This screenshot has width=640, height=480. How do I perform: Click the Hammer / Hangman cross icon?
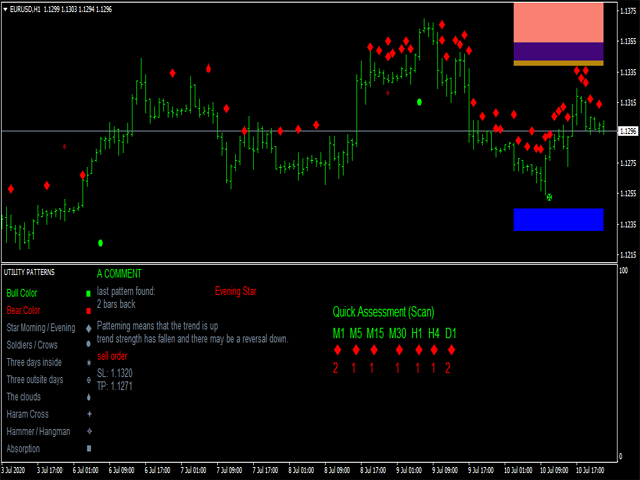click(89, 431)
